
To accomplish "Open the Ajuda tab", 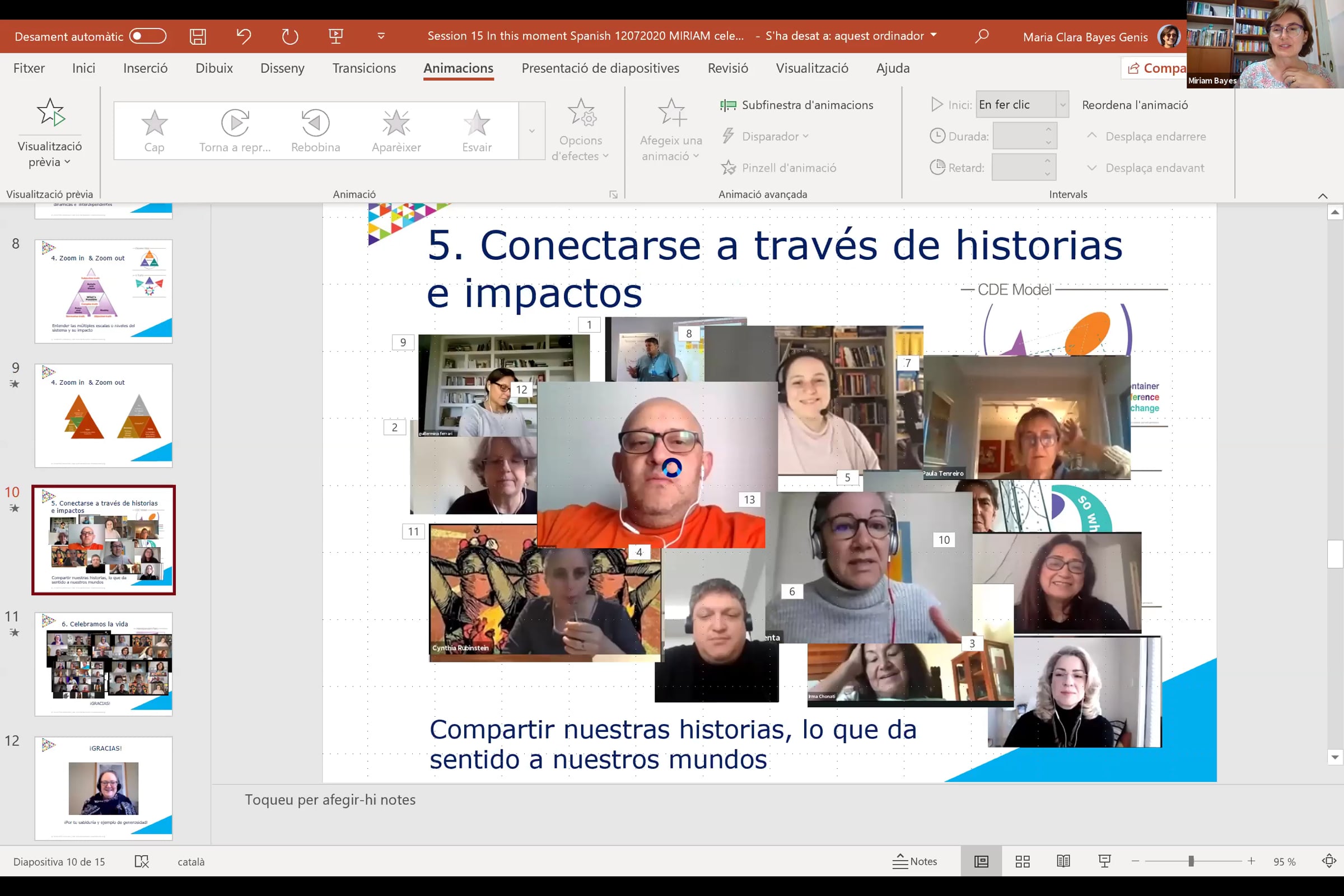I will click(x=893, y=68).
